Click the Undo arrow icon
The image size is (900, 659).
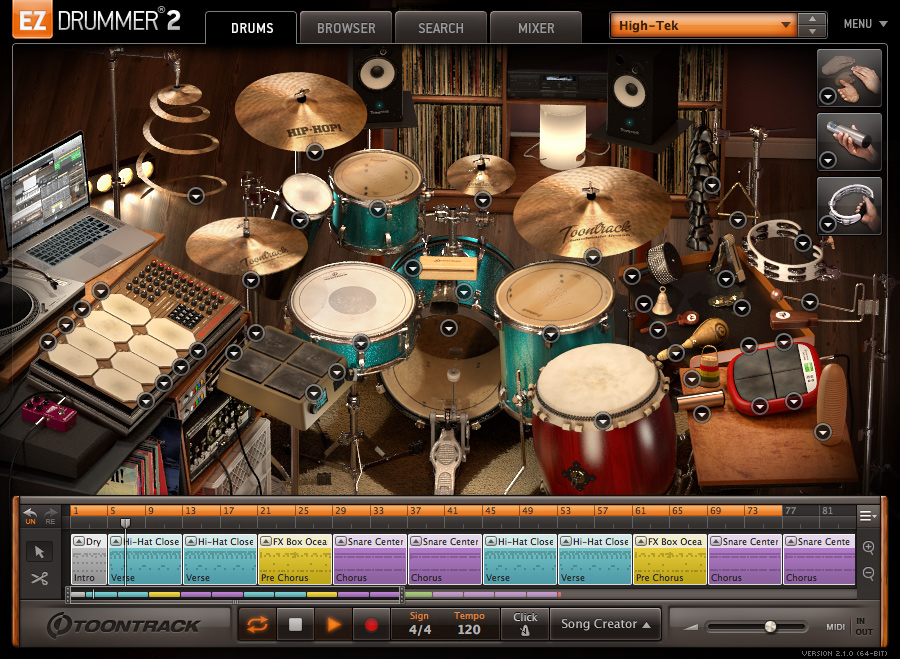pyautogui.click(x=30, y=515)
